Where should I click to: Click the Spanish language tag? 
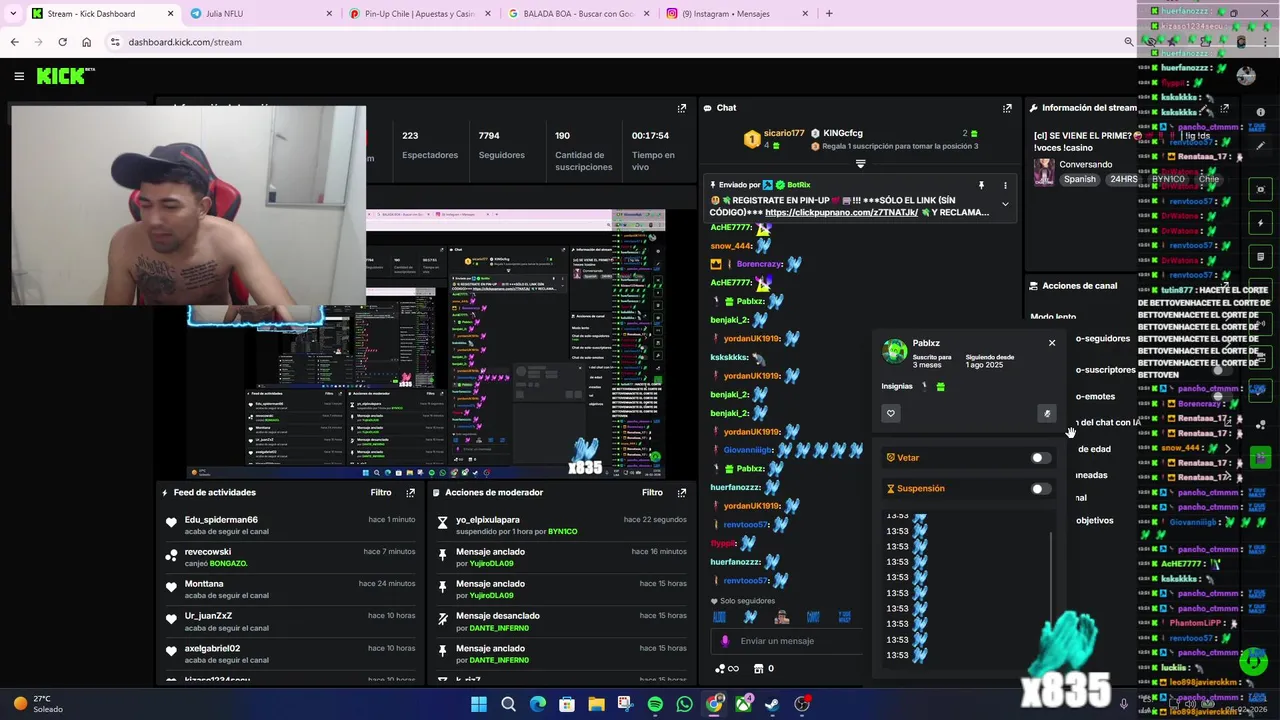(1080, 179)
